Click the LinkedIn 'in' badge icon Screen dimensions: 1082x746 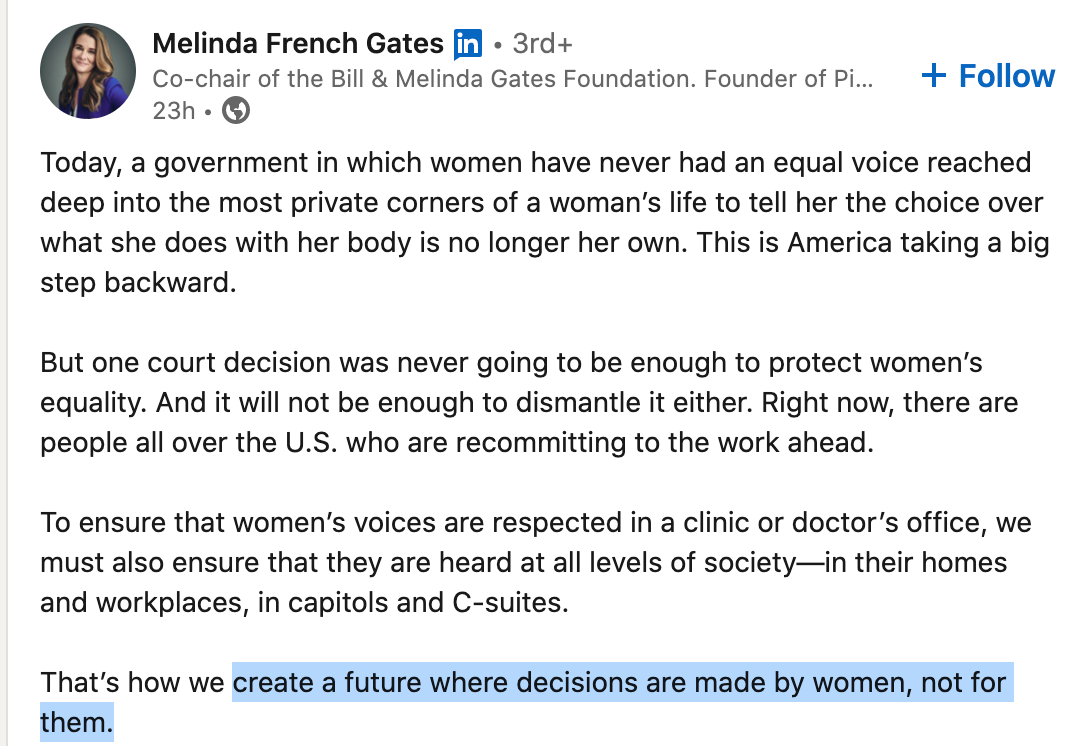[x=467, y=44]
